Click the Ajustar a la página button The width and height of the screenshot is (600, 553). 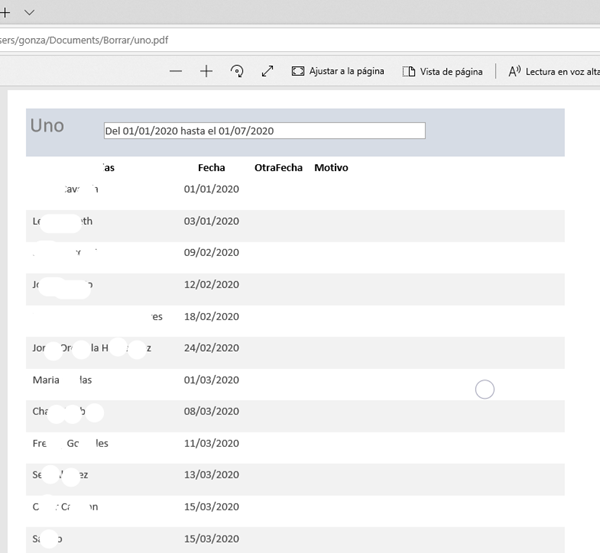pos(338,72)
